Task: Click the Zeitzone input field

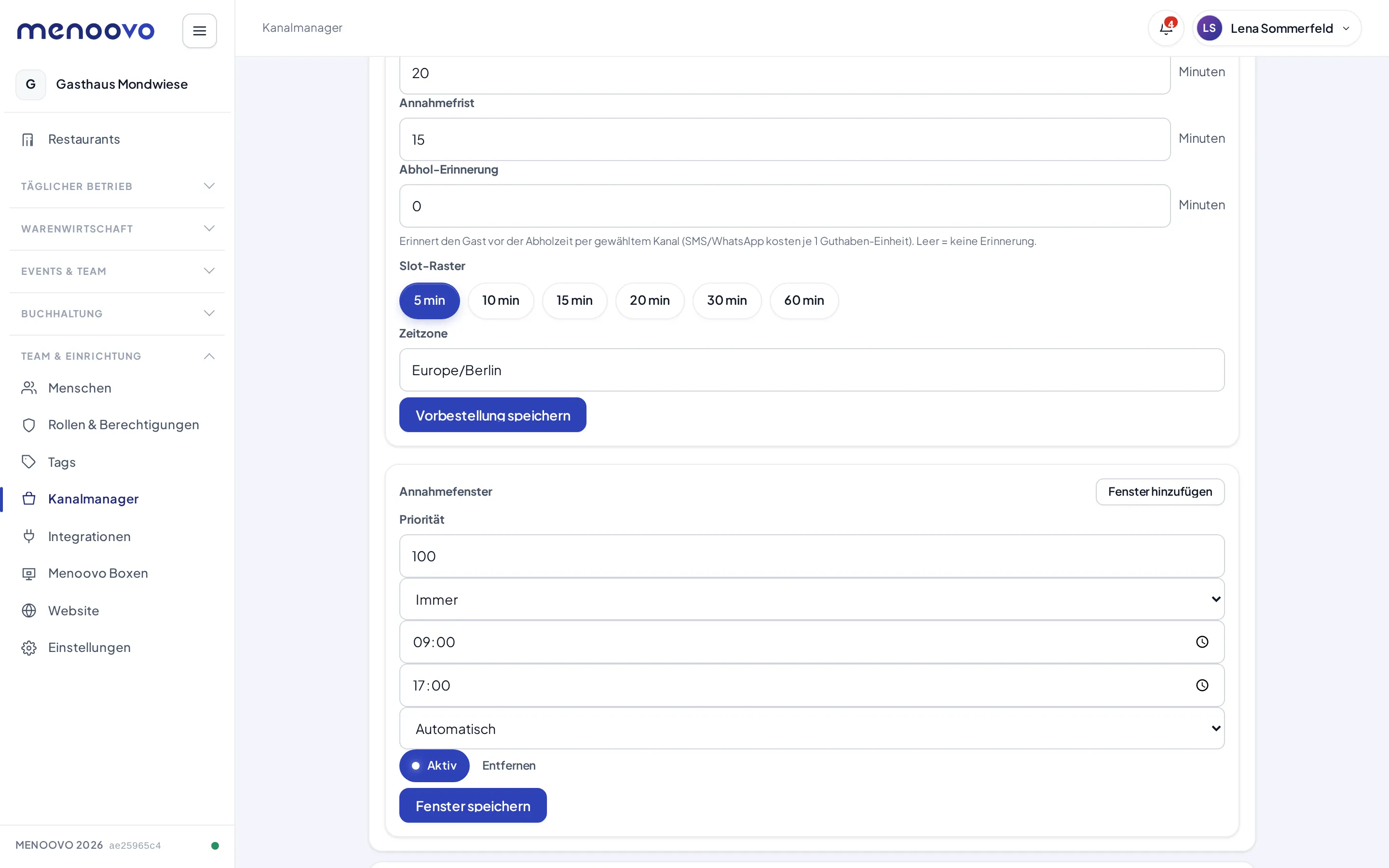Action: (x=812, y=370)
